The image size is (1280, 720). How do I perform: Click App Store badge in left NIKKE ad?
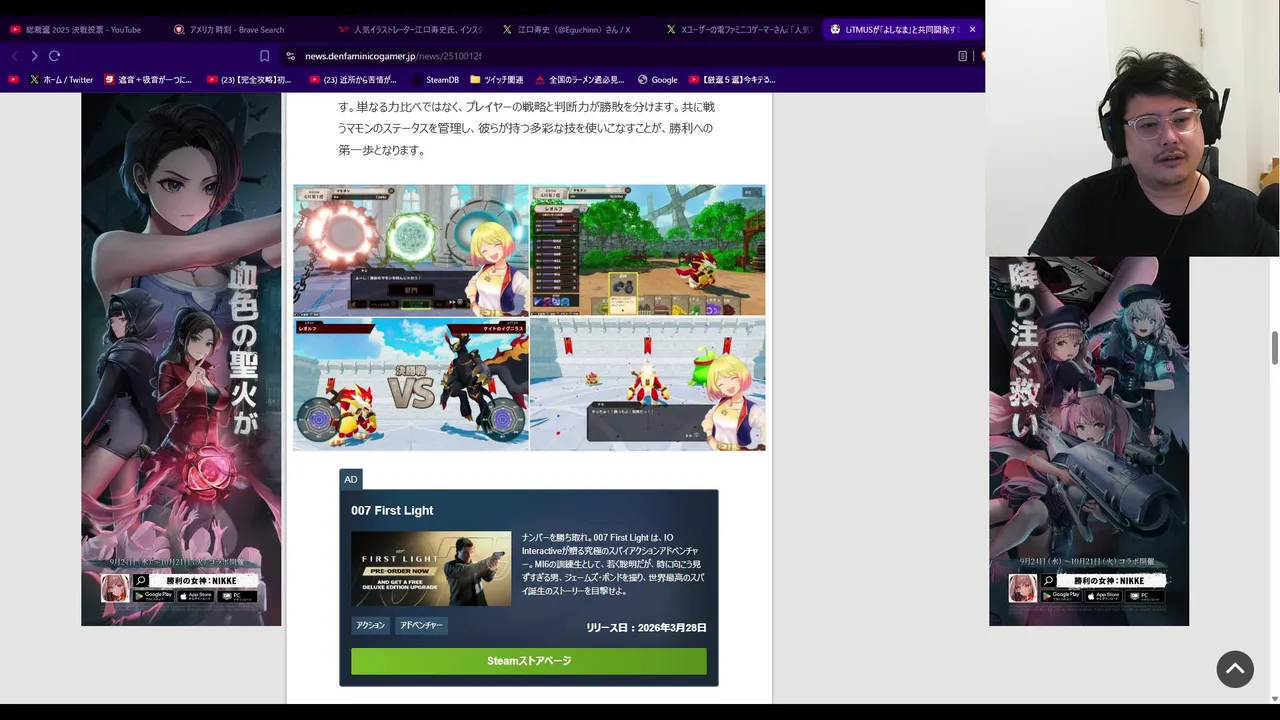195,596
